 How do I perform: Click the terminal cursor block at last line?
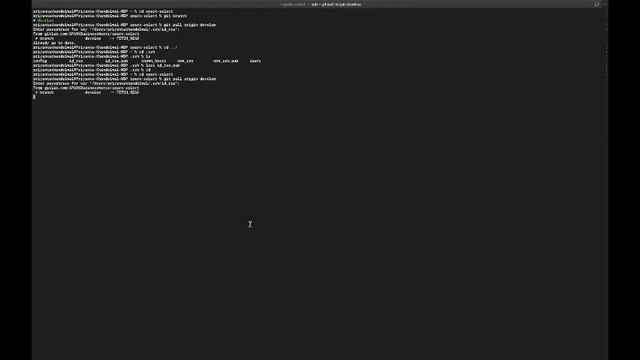pyautogui.click(x=34, y=97)
